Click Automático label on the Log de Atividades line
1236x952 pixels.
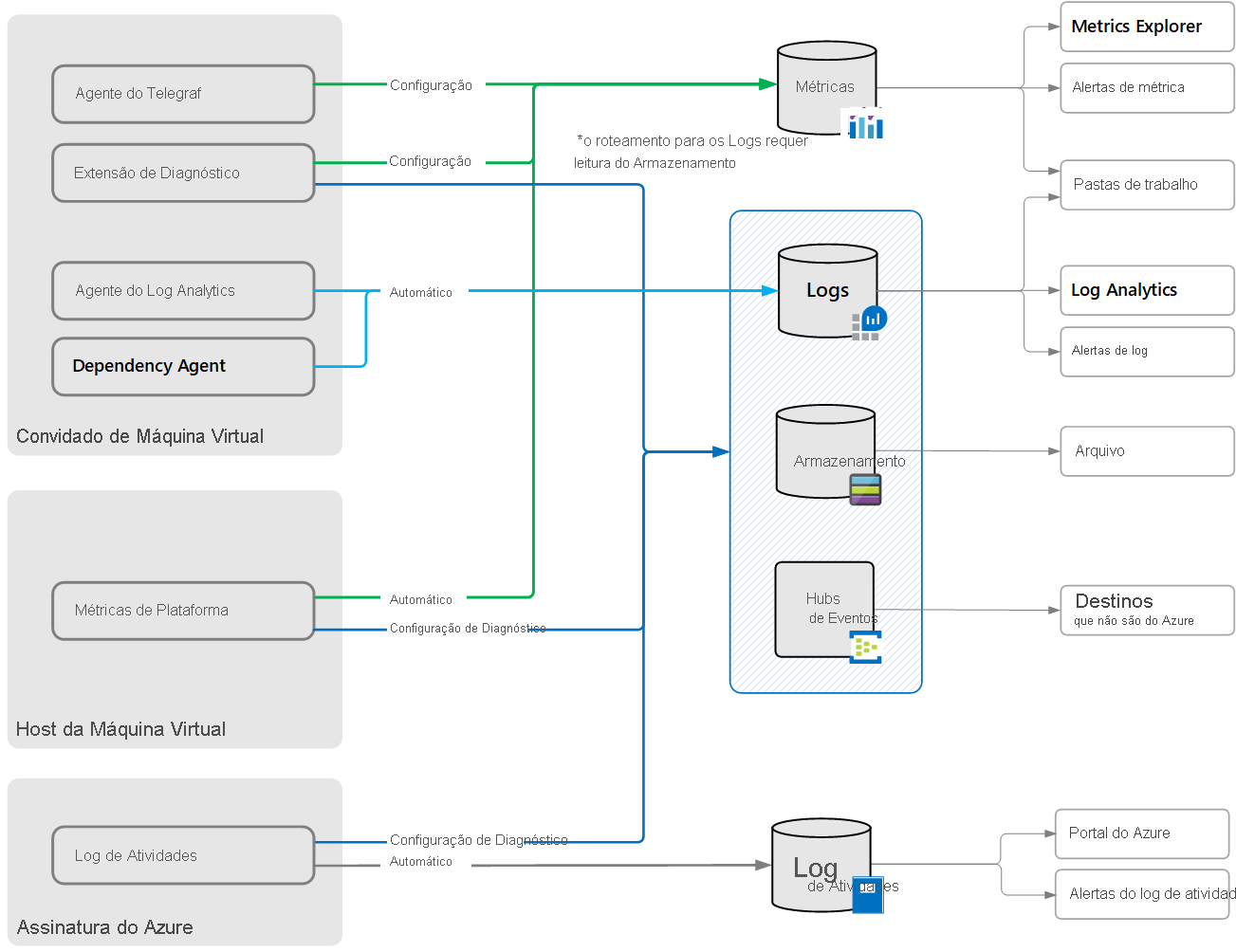(421, 861)
